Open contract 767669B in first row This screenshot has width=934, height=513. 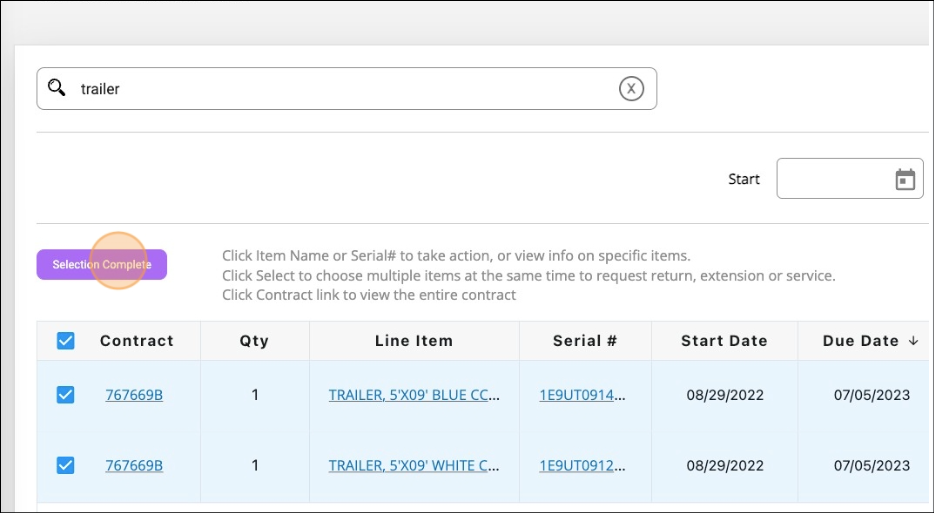(134, 395)
